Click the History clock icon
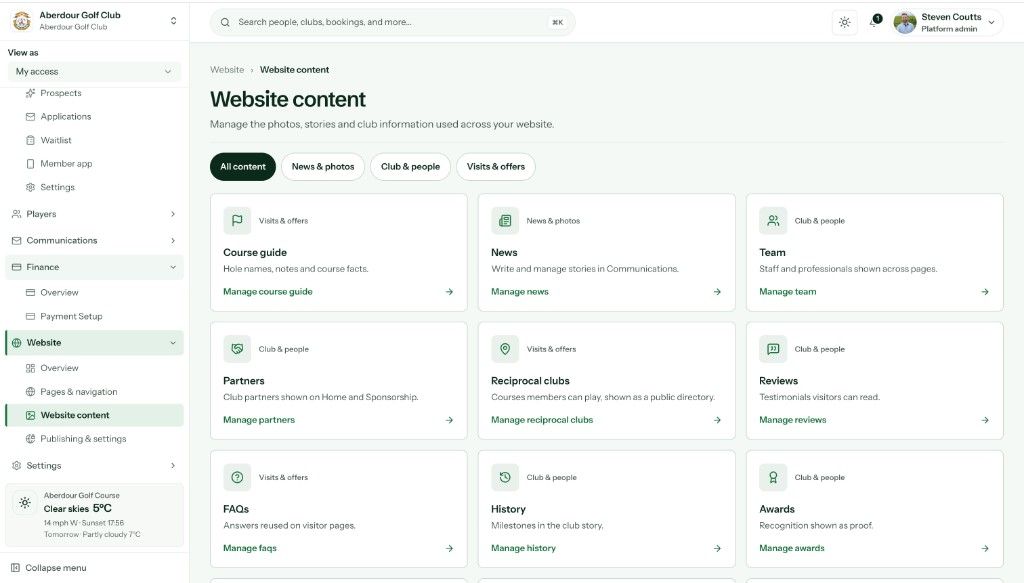The image size is (1024, 583). (505, 477)
